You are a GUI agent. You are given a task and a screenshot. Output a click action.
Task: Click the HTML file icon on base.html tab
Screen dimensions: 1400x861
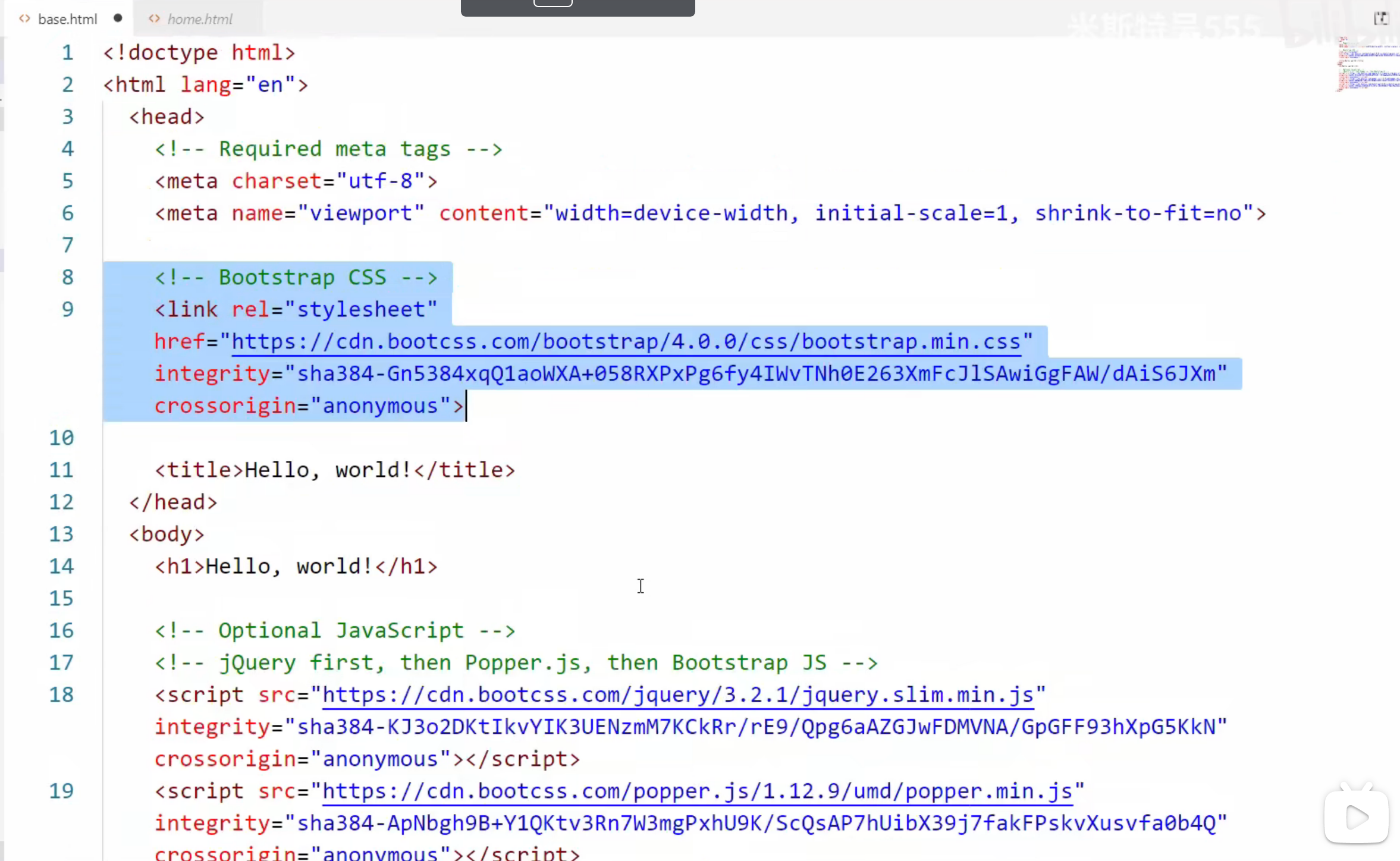(x=24, y=19)
